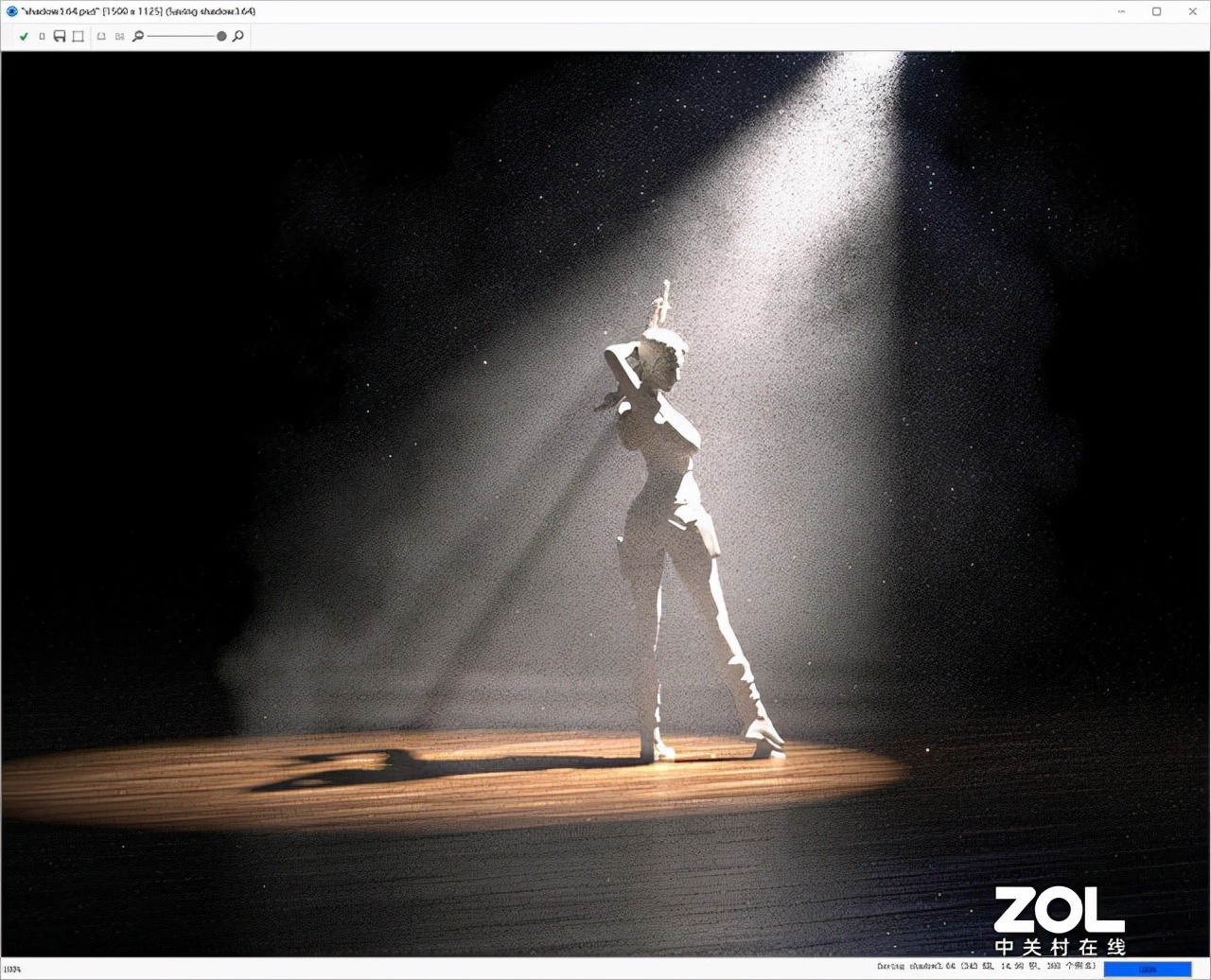This screenshot has width=1211, height=980.
Task: Click the blue app icon in the title bar
Action: 11,11
